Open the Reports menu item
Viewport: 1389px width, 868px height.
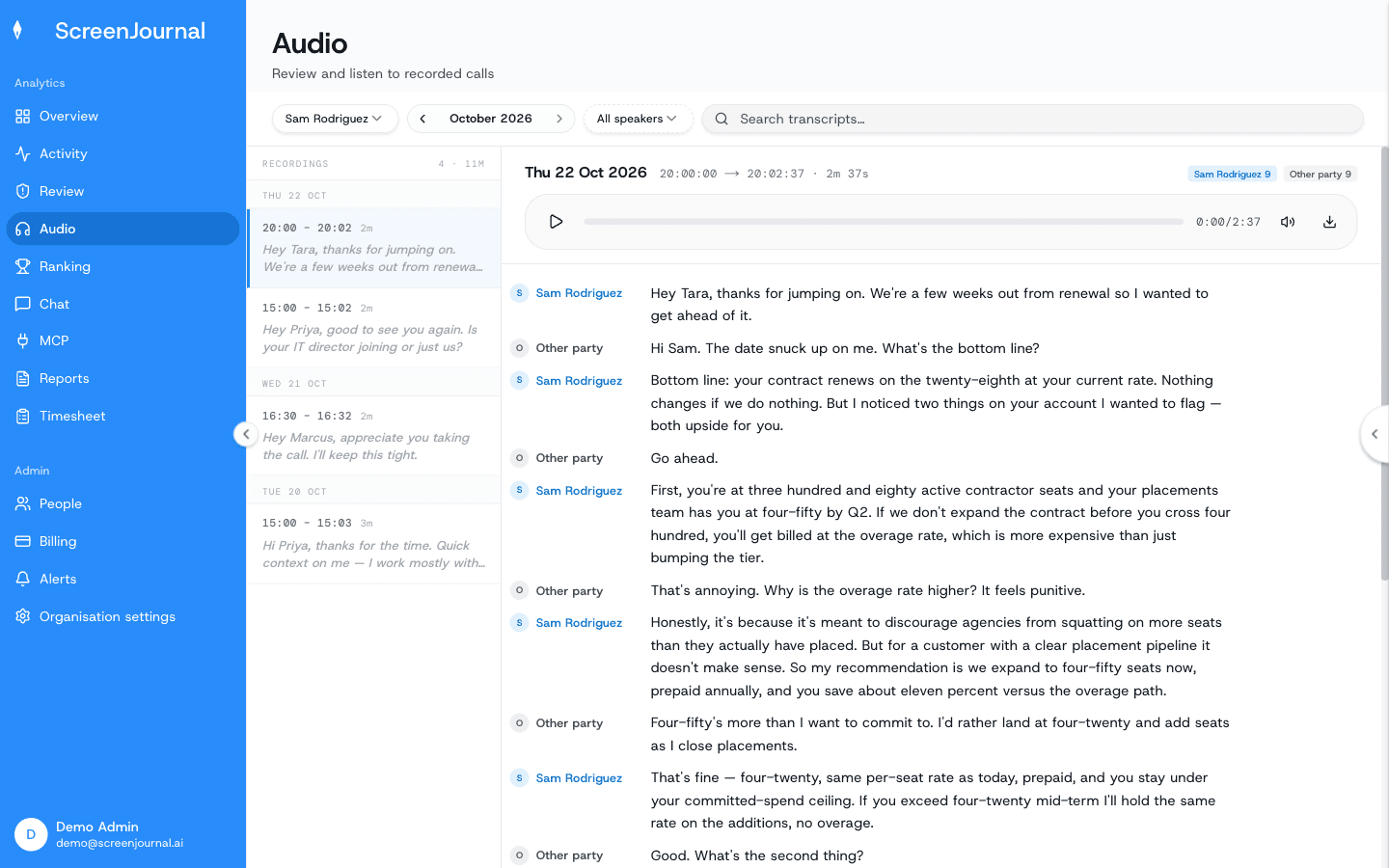(123, 379)
